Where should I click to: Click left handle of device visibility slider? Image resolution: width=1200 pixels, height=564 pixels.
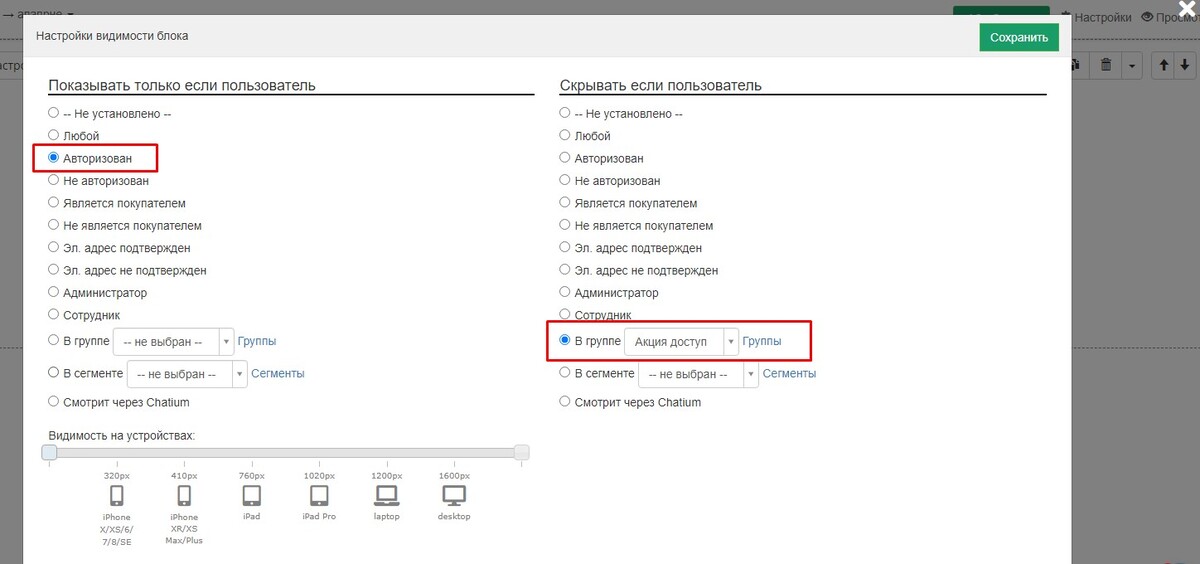49,453
